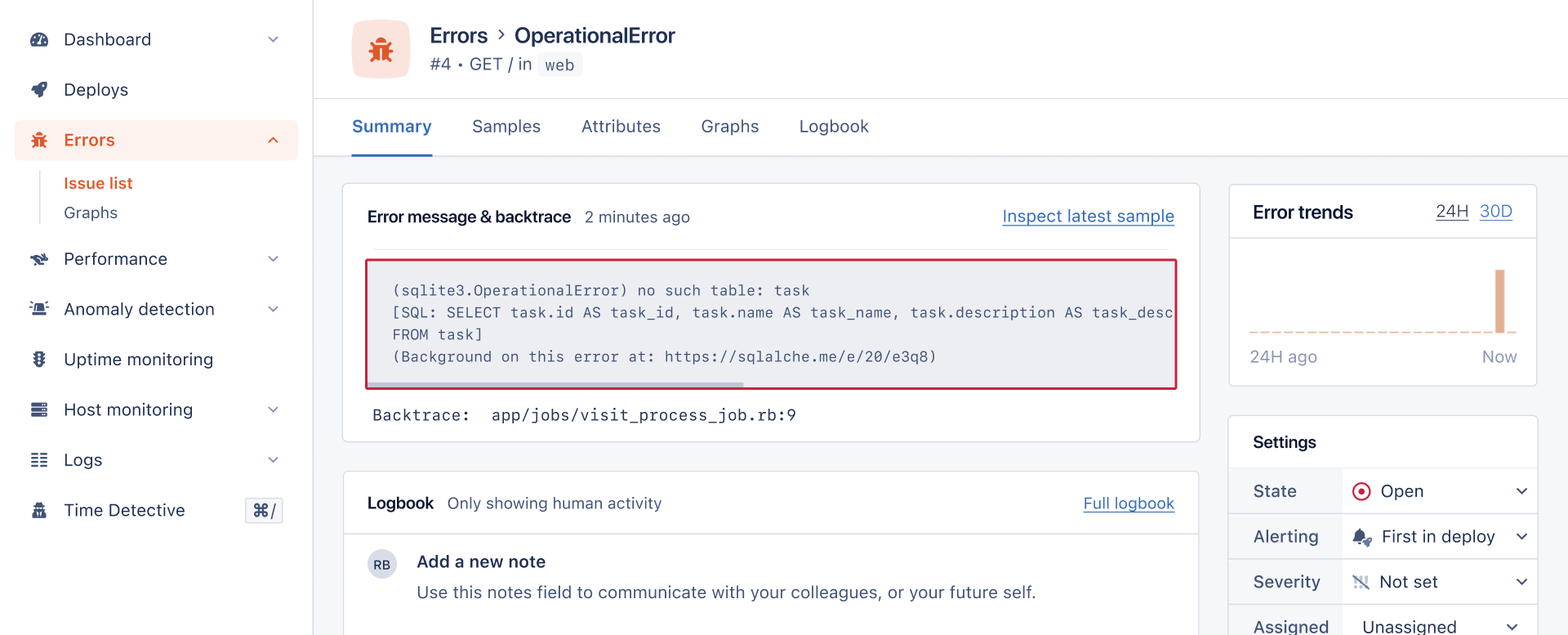Click the "2 minutes ago" timestamp
Viewport: 1568px width, 635px height.
pos(637,217)
